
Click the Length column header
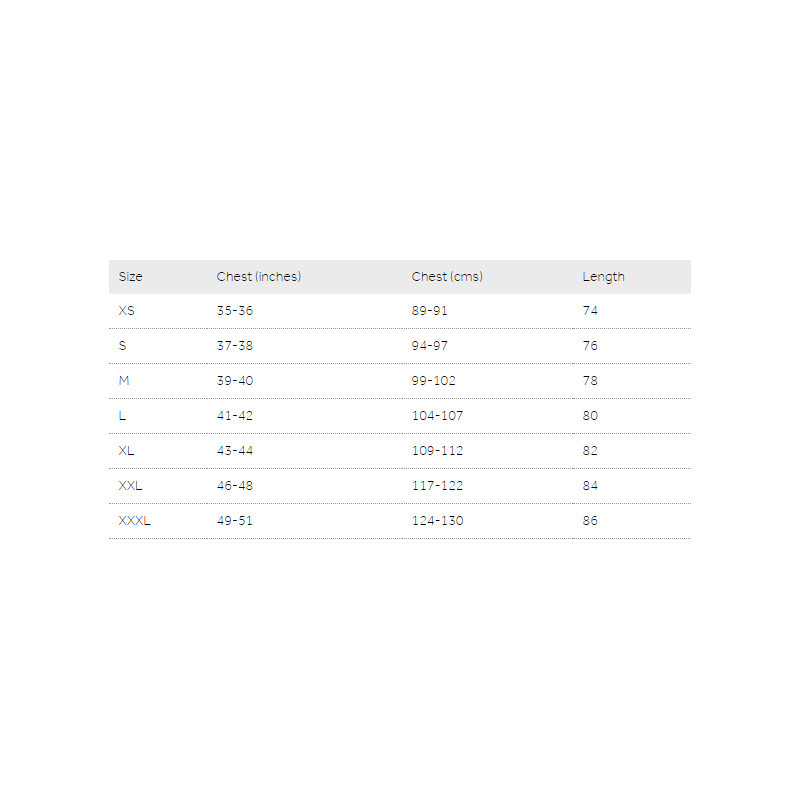604,277
